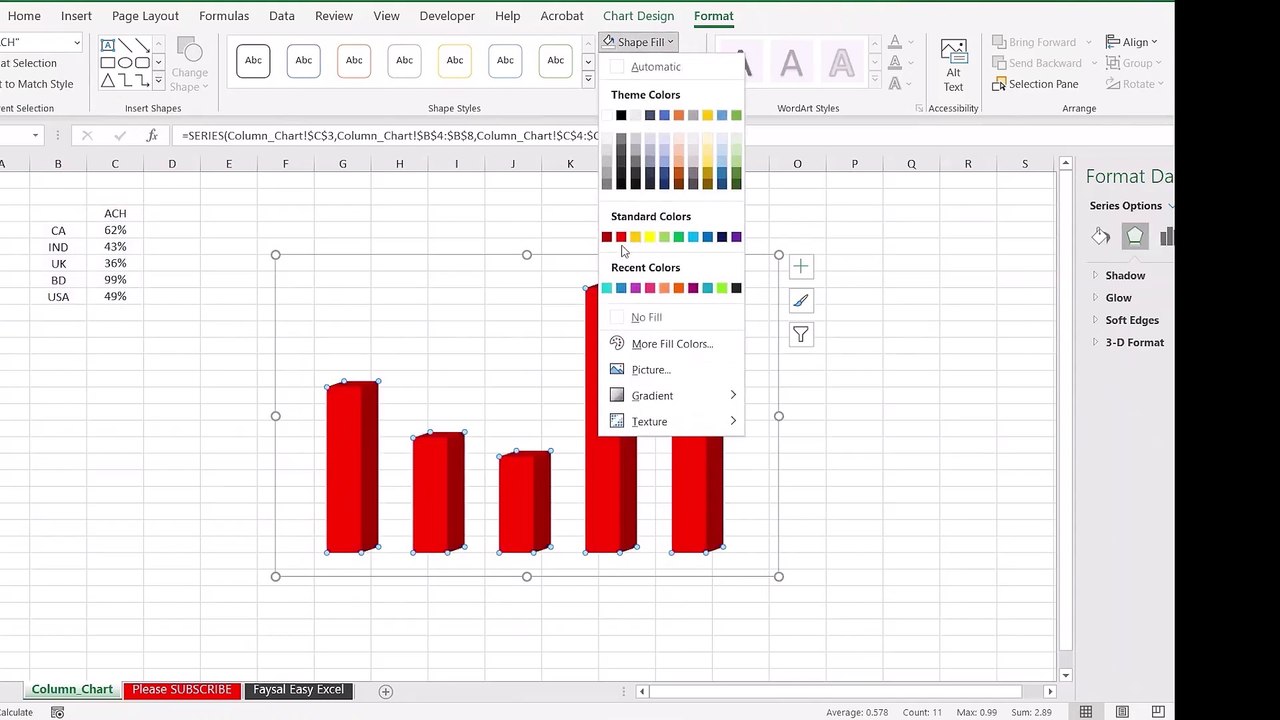Open the Texture submenu

672,422
